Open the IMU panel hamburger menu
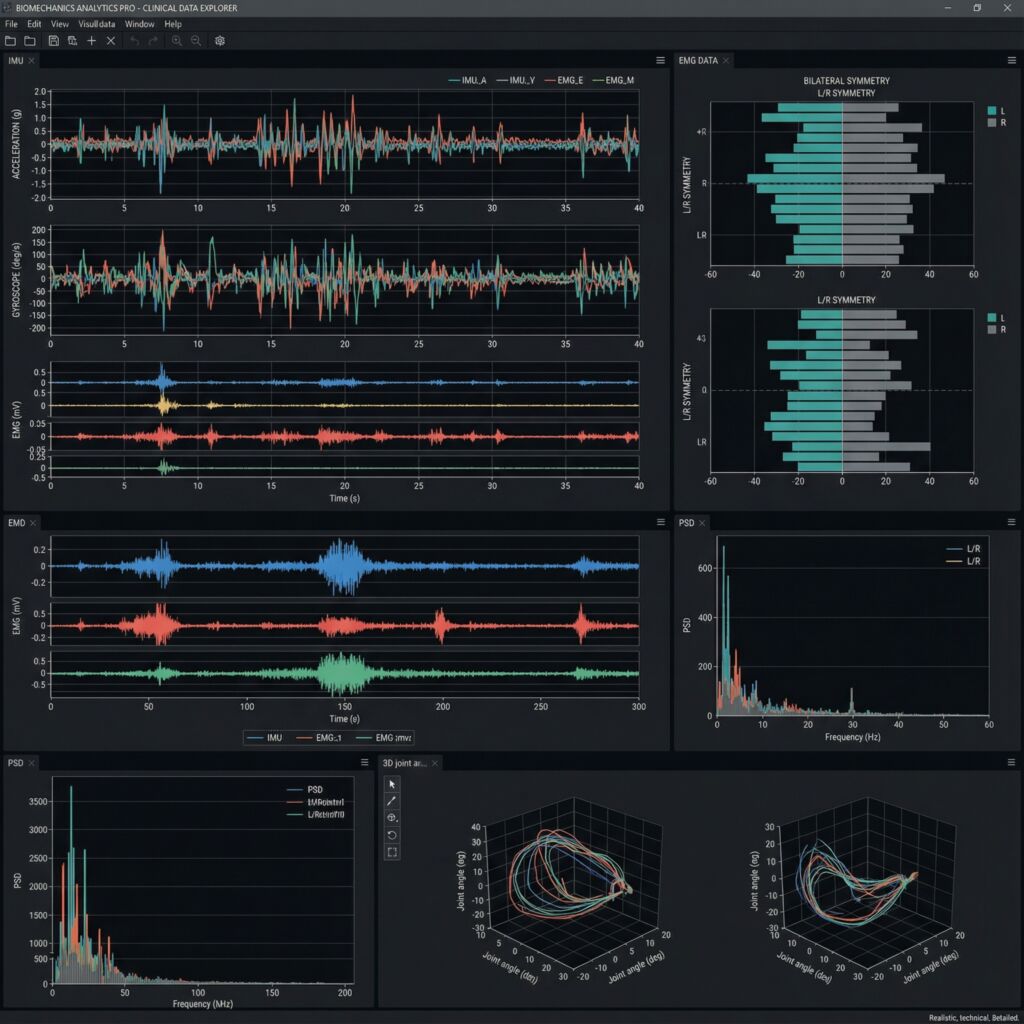 [x=659, y=61]
